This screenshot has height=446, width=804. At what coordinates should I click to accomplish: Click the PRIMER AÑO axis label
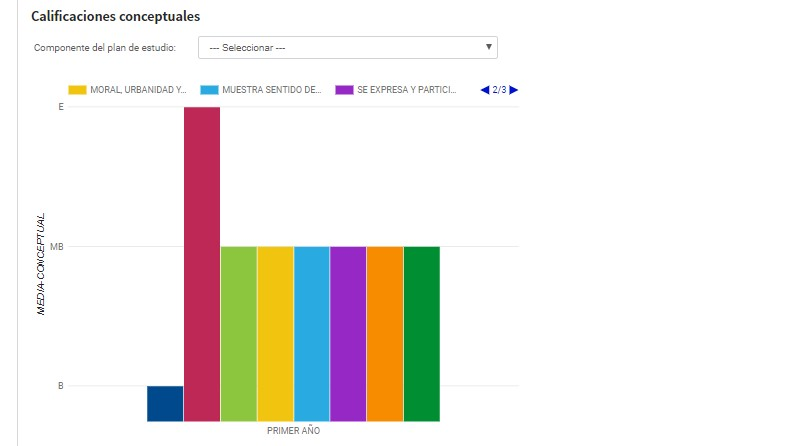293,431
